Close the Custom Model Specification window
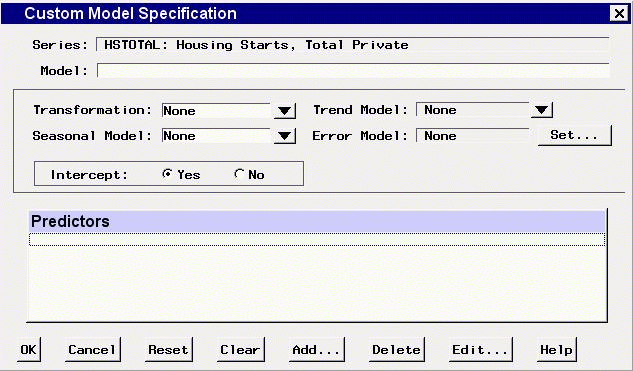This screenshot has height=371, width=633. [x=619, y=13]
